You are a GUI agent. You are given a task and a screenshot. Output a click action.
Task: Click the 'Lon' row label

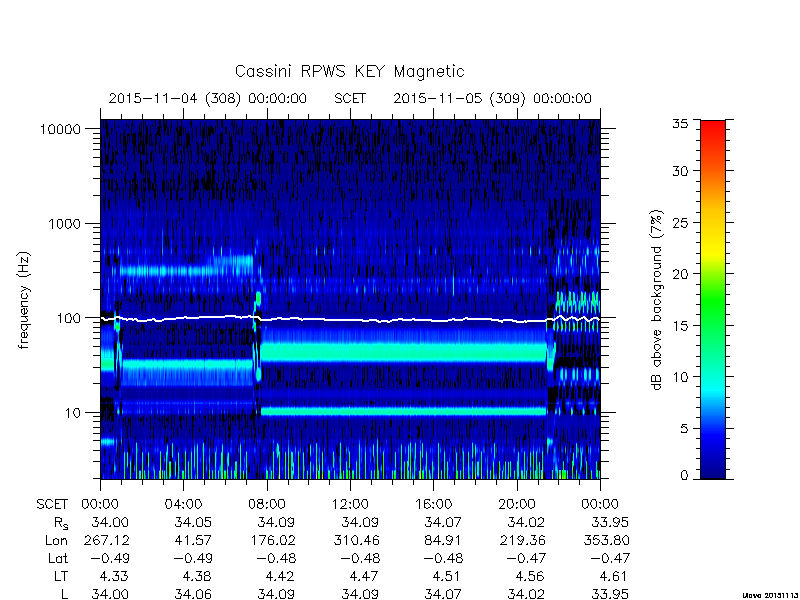pos(56,540)
